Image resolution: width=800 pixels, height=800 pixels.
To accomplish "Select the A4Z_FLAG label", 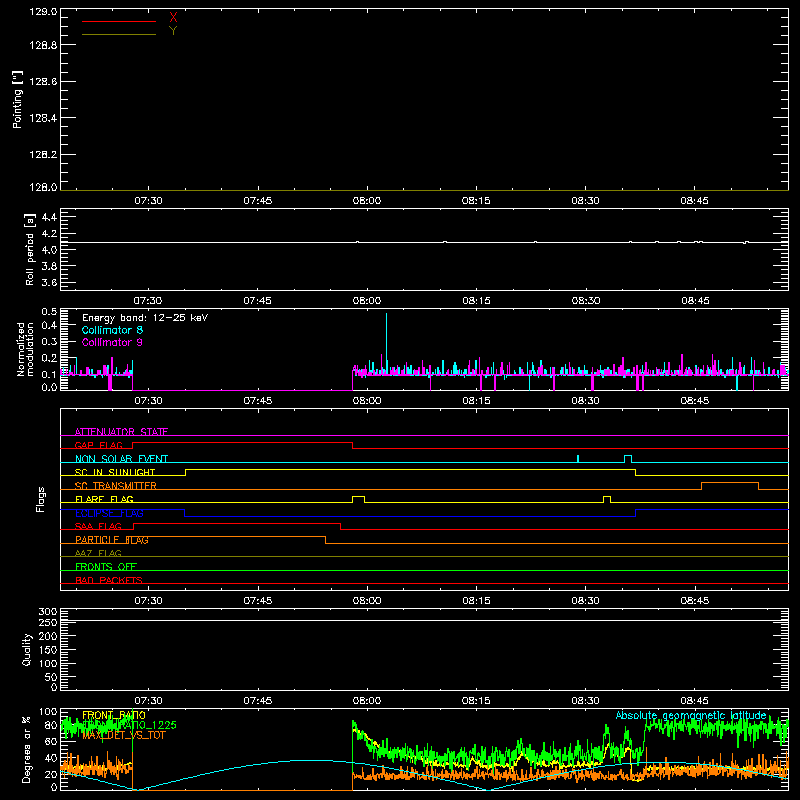I will [x=98, y=553].
